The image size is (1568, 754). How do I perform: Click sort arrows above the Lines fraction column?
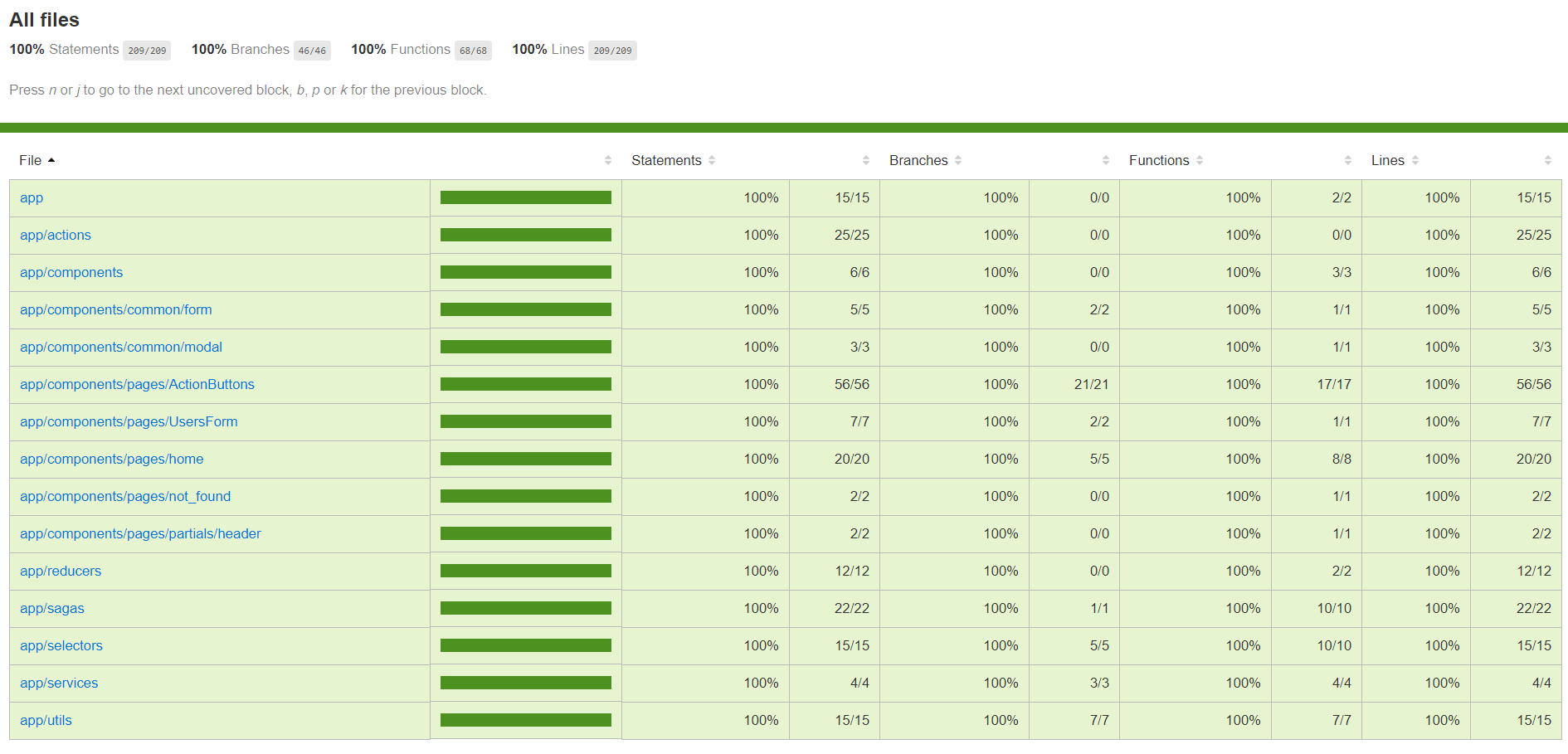[x=1548, y=160]
